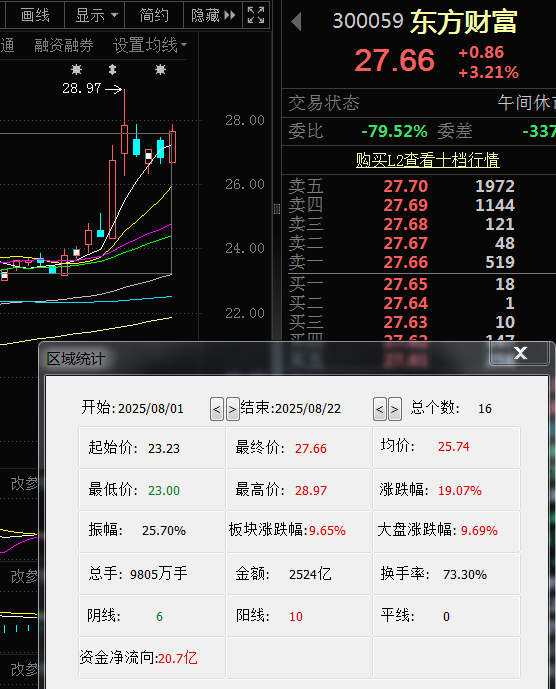Screen dimensions: 556x689
Task: Click the 资金净流向 value 20.7亿
Action: point(178,658)
